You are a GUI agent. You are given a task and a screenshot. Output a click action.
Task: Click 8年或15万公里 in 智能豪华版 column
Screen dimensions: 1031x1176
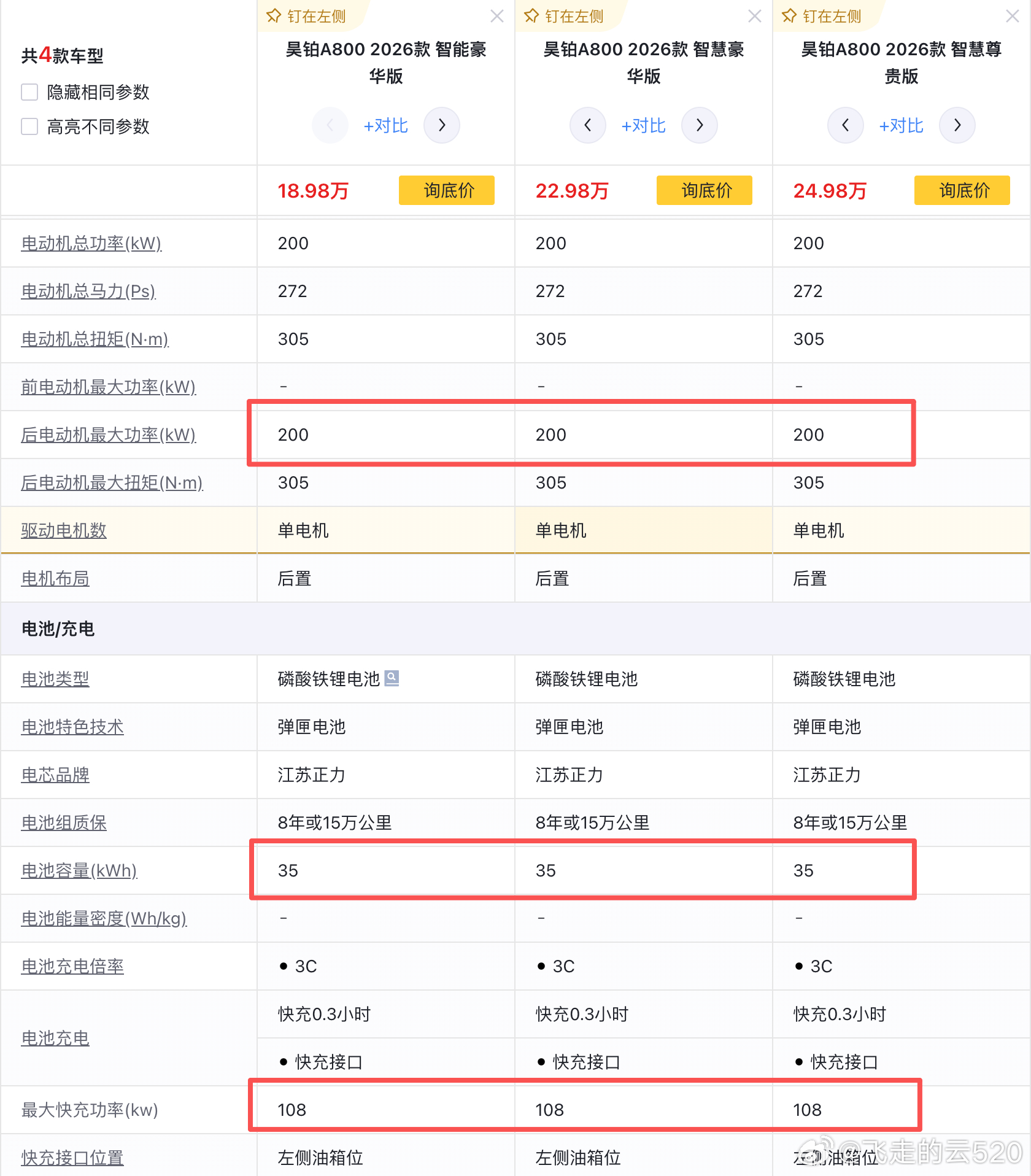click(x=334, y=823)
